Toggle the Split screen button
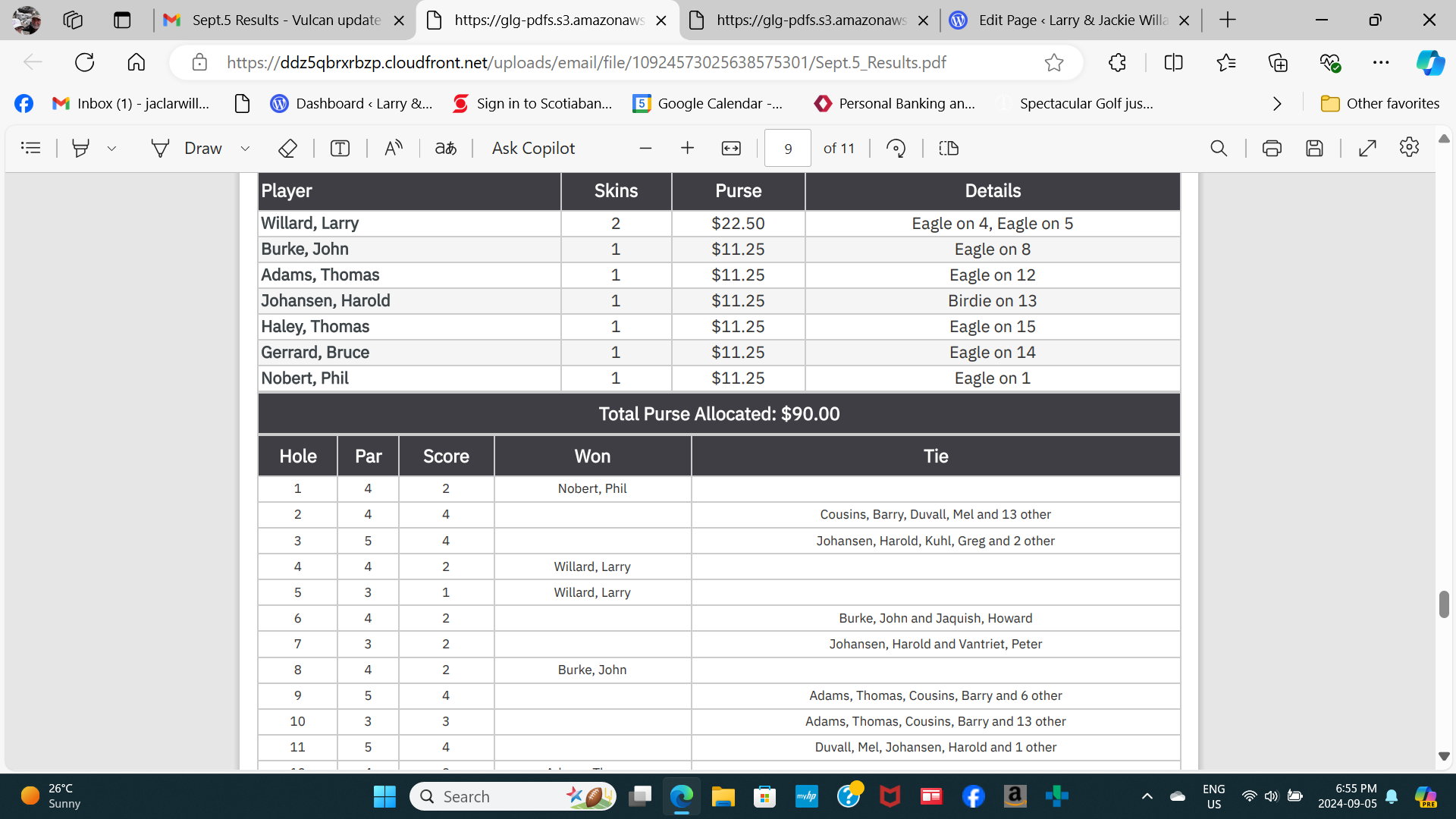The width and height of the screenshot is (1456, 819). point(1173,62)
